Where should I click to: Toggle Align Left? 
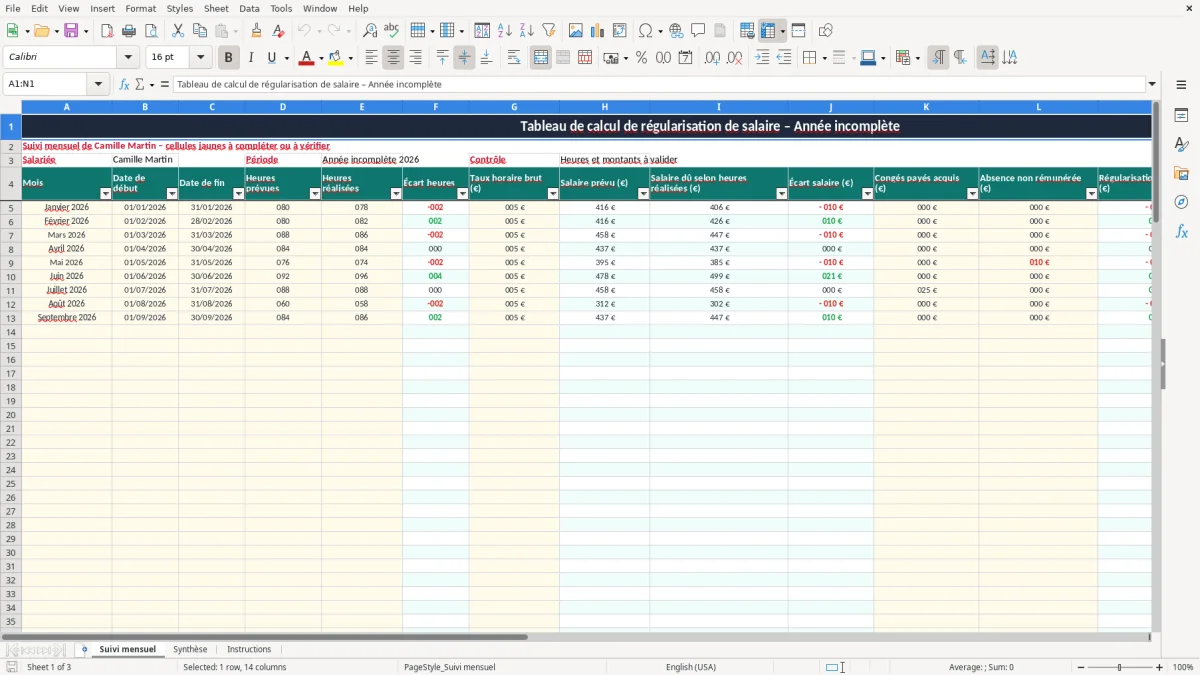pos(371,58)
